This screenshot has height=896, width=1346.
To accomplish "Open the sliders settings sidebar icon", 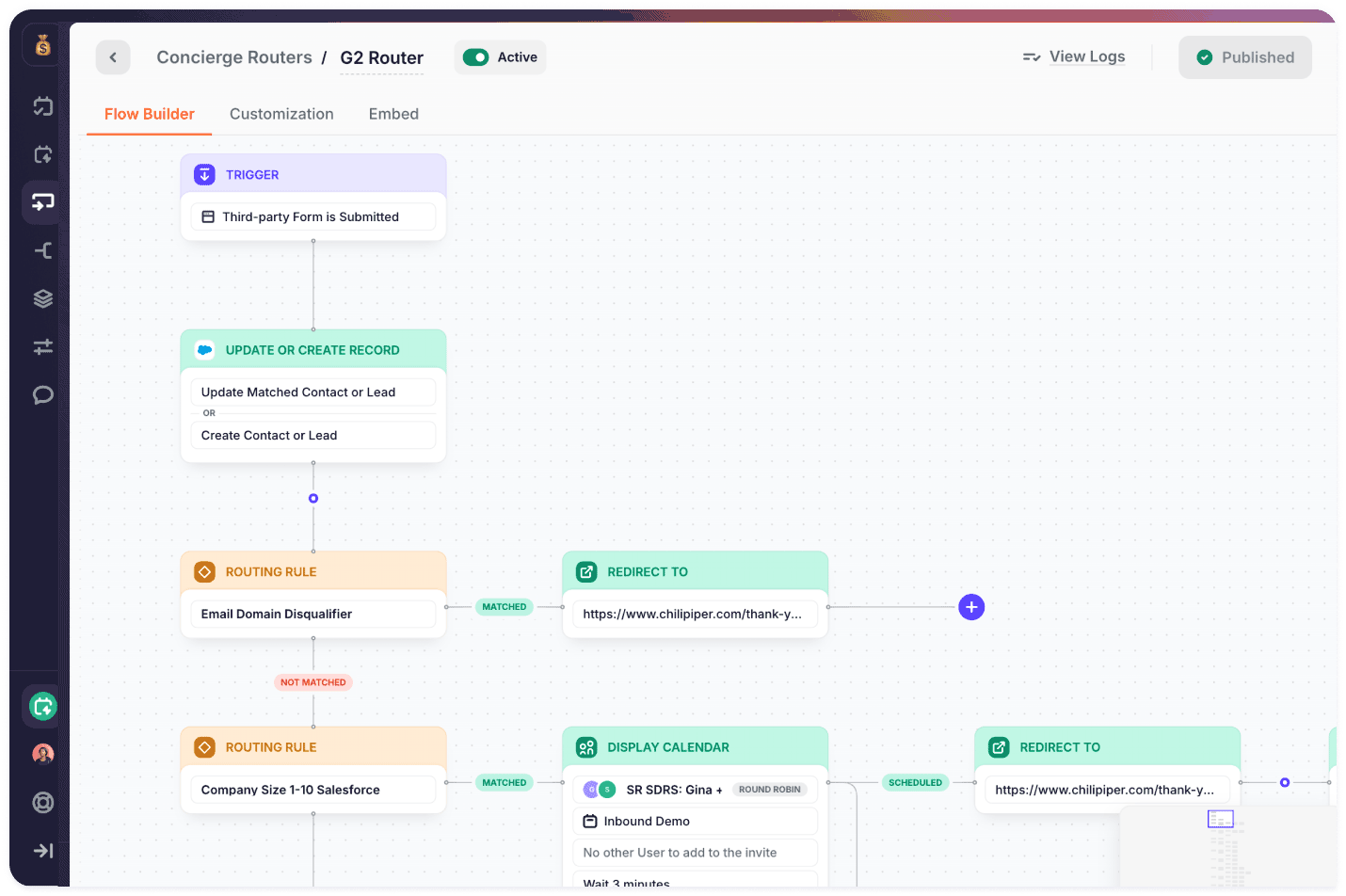I will tap(43, 346).
